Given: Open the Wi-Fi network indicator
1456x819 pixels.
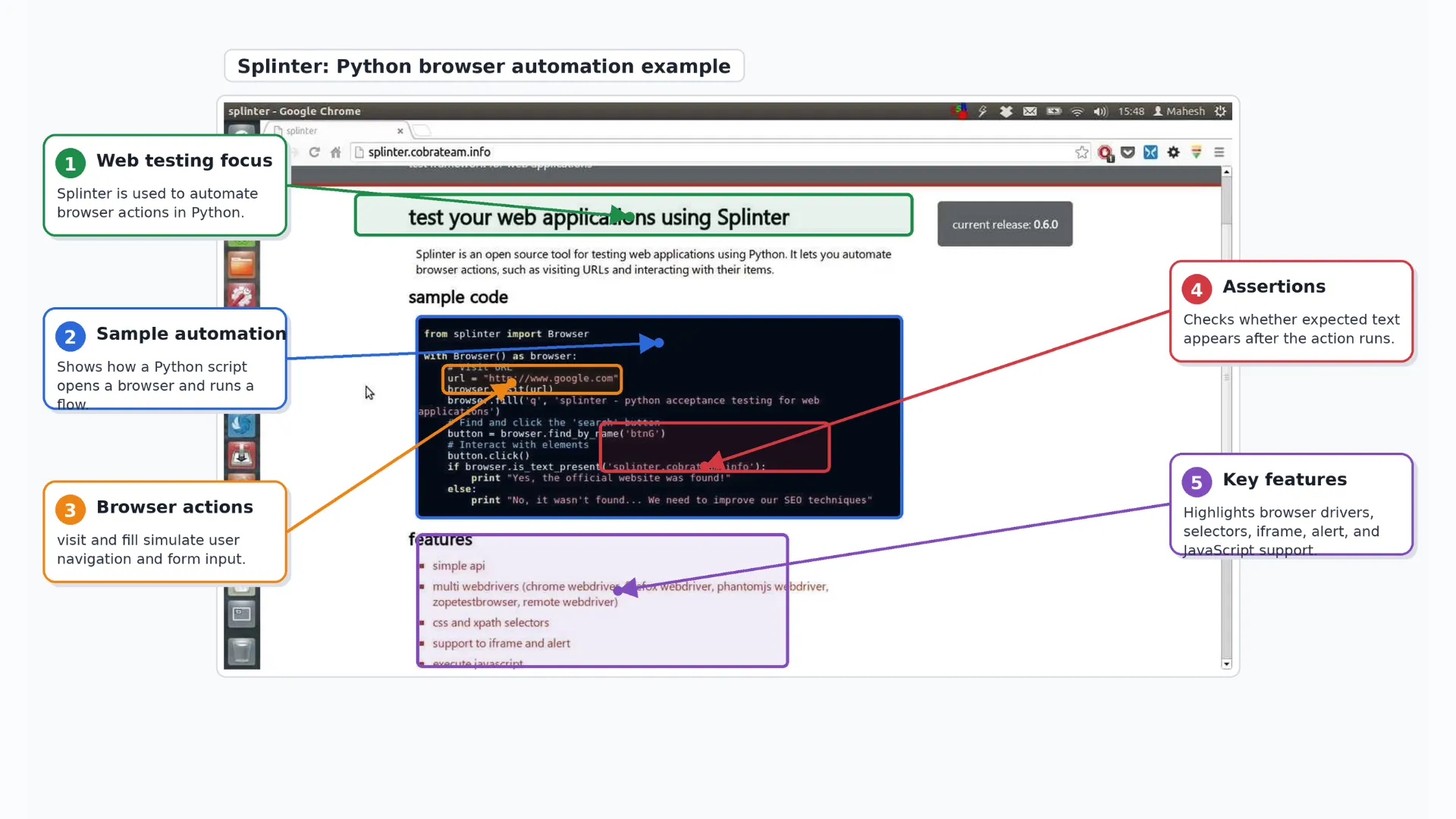Looking at the screenshot, I should tap(1077, 111).
